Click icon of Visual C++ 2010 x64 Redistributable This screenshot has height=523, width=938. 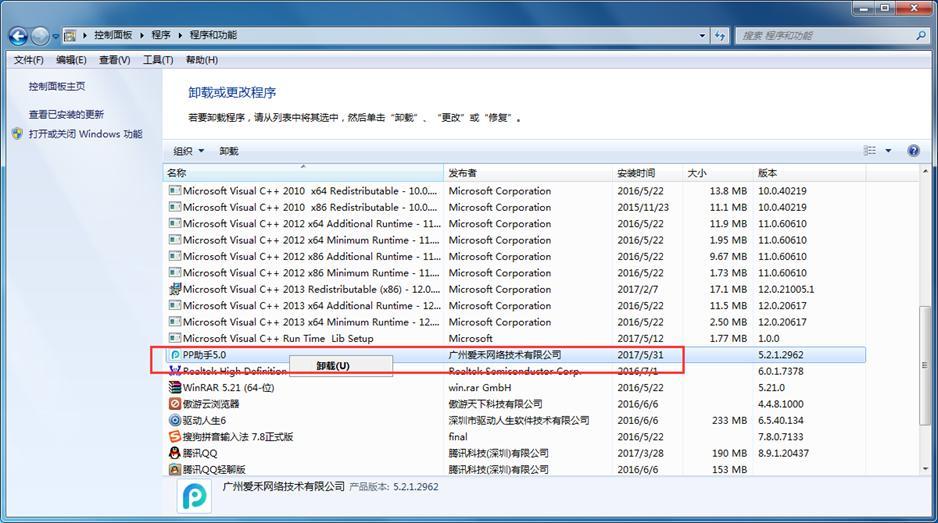[x=175, y=191]
